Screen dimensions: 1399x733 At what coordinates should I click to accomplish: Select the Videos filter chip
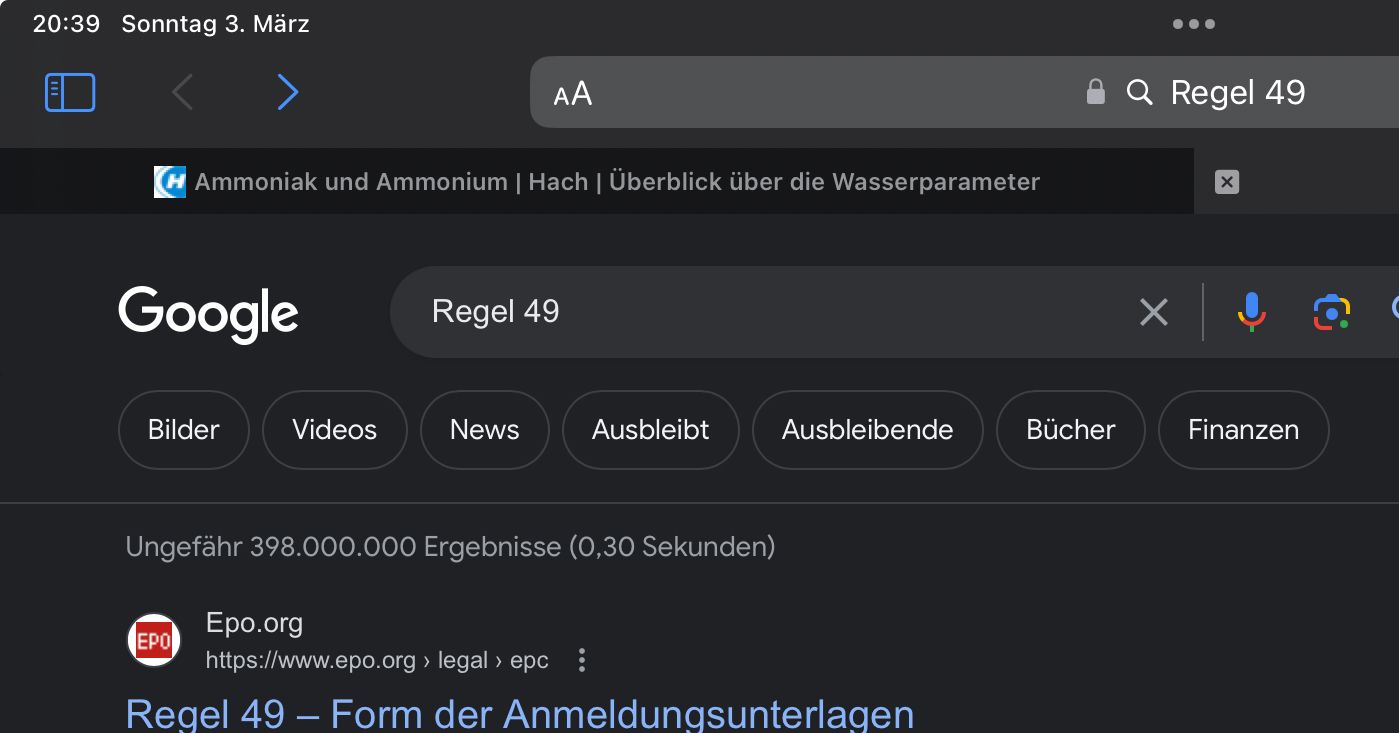pos(334,430)
